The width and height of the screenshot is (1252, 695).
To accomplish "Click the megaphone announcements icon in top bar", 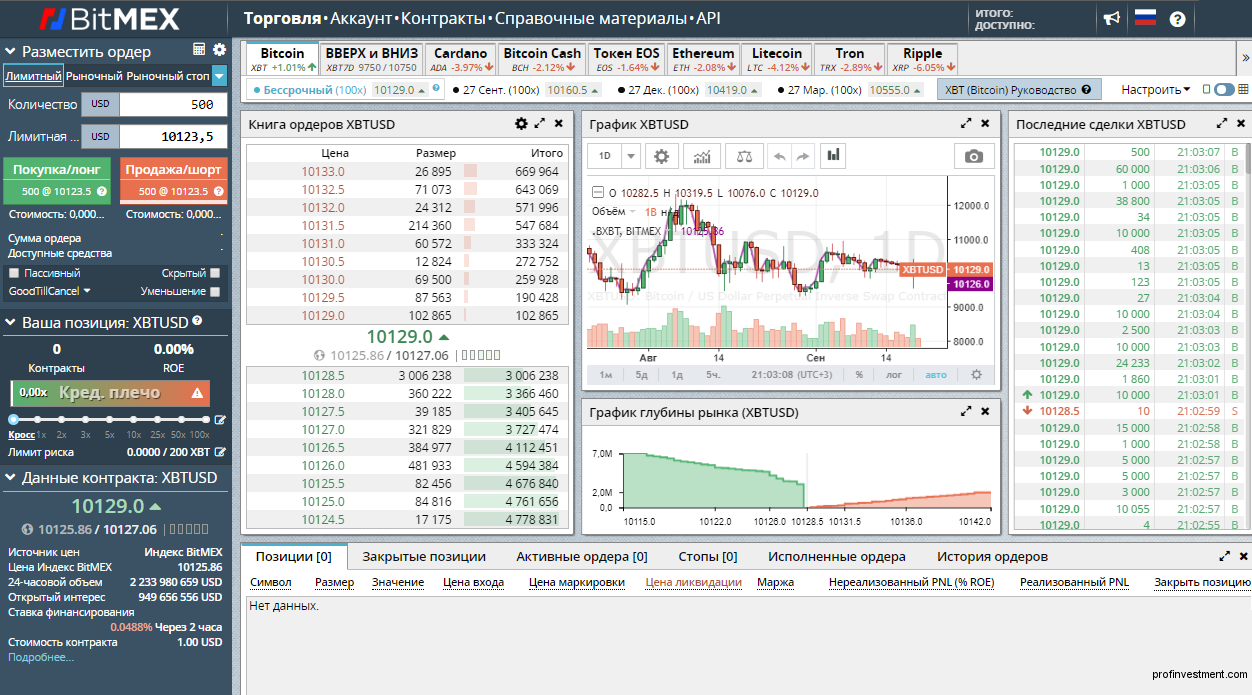I will [x=1113, y=17].
